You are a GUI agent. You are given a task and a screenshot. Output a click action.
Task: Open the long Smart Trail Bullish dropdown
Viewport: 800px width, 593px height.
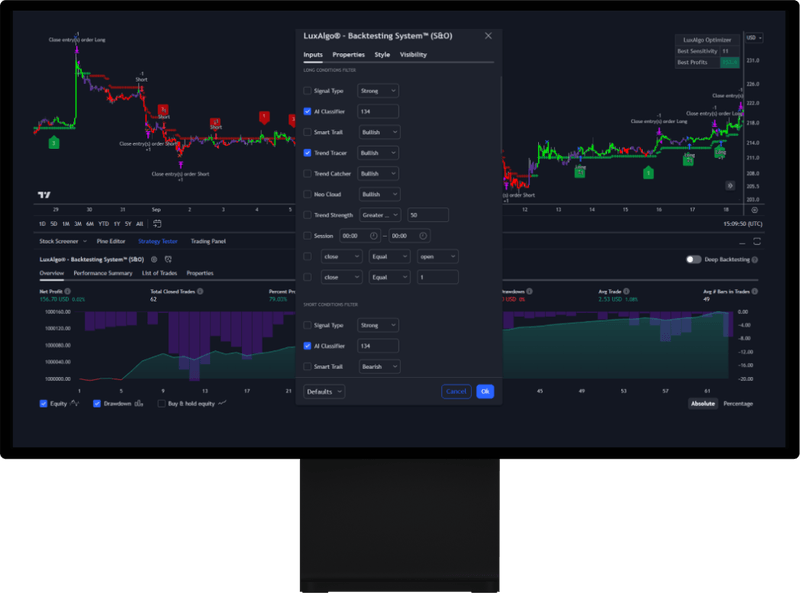380,132
